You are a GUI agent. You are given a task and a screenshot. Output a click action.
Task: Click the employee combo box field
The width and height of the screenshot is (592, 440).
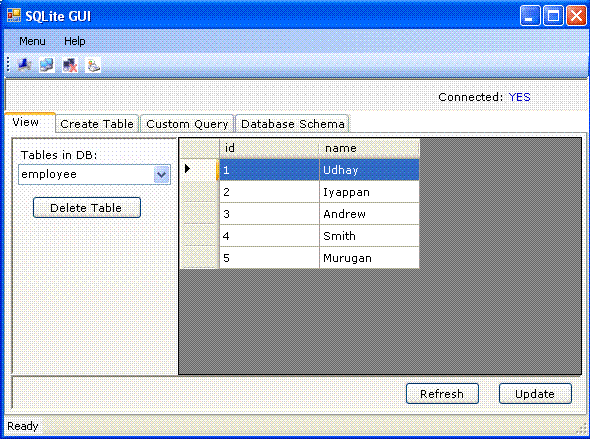(x=94, y=174)
